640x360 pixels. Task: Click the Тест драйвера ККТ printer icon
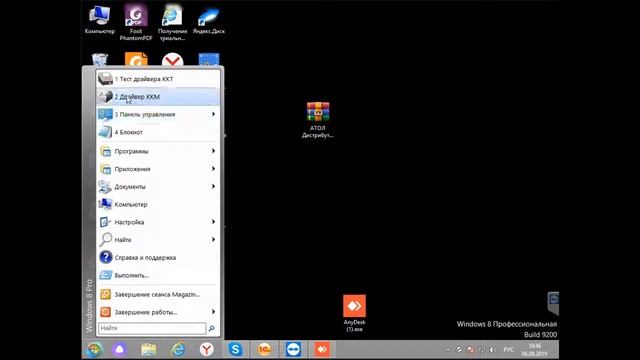(105, 78)
